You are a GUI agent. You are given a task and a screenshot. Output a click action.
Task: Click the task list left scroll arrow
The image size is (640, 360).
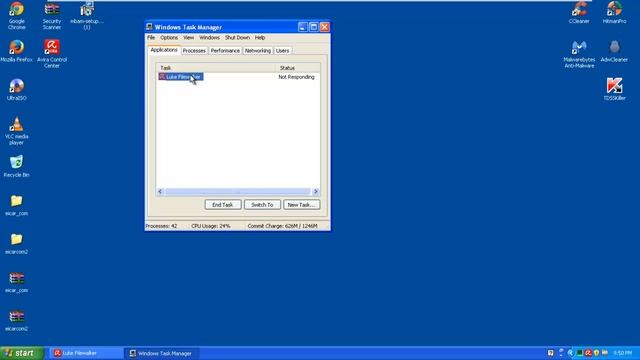pos(160,191)
